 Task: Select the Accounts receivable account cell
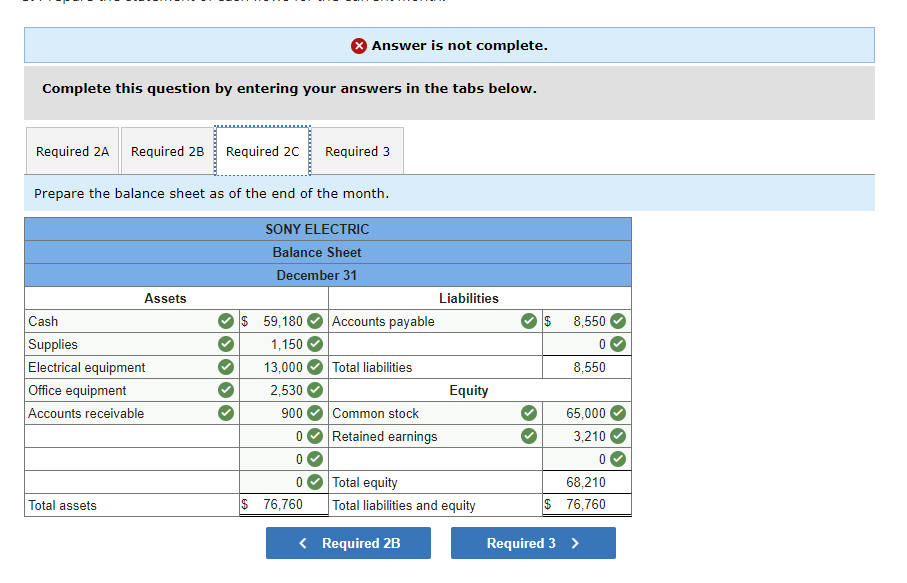pos(132,413)
